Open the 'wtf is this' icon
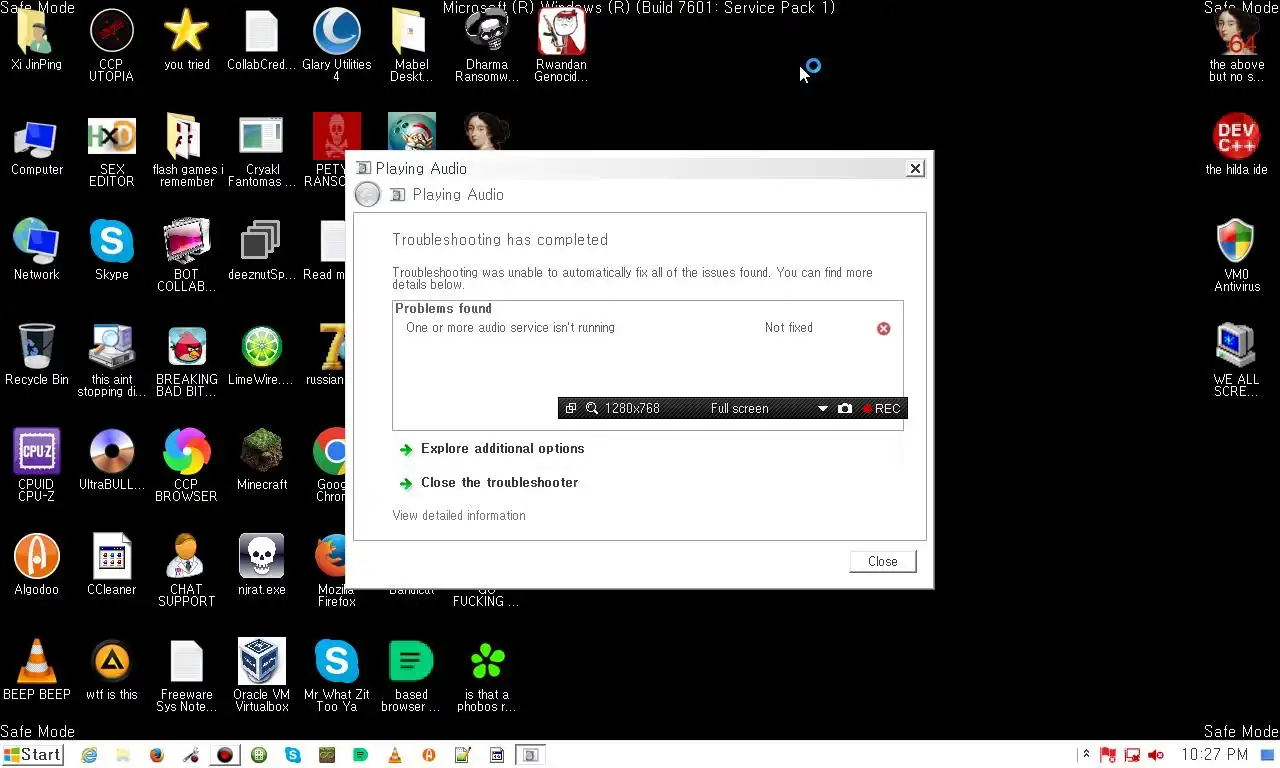Viewport: 1280px width, 768px height. pyautogui.click(x=111, y=670)
